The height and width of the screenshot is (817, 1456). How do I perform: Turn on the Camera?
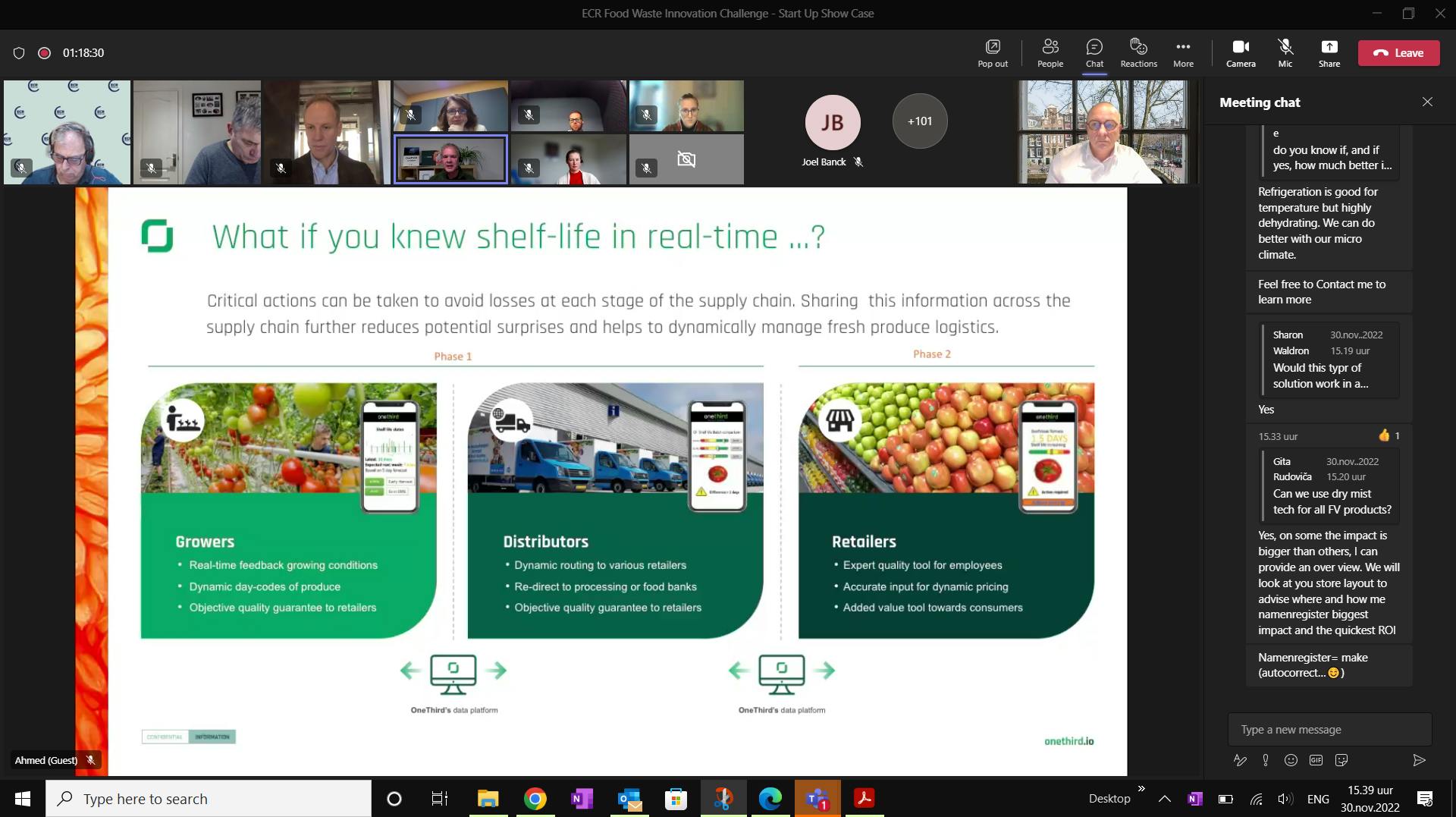pos(1241,53)
